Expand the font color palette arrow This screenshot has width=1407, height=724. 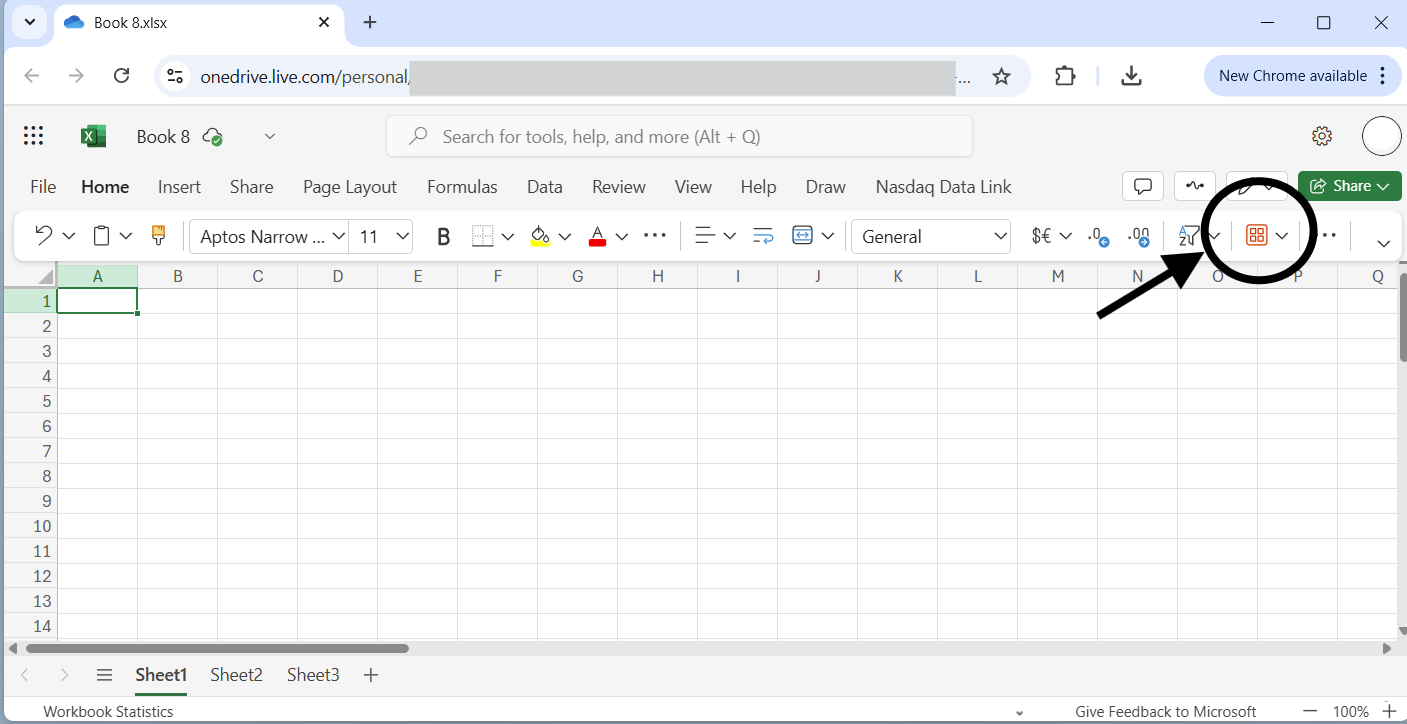click(622, 236)
